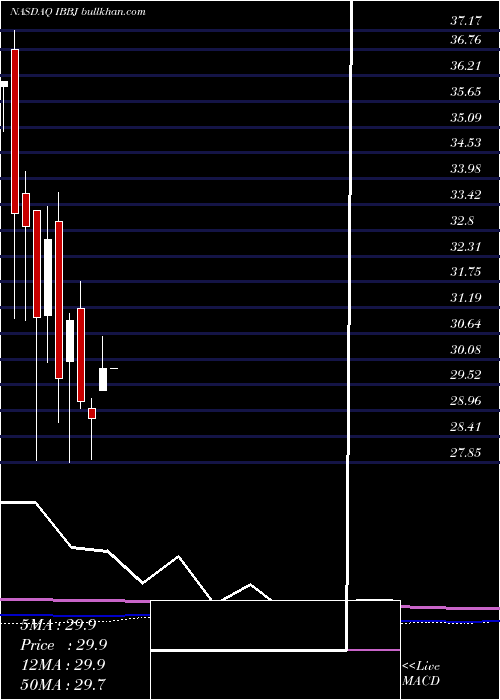
Task: Click the 33.42 price axis label
Action: [466, 195]
